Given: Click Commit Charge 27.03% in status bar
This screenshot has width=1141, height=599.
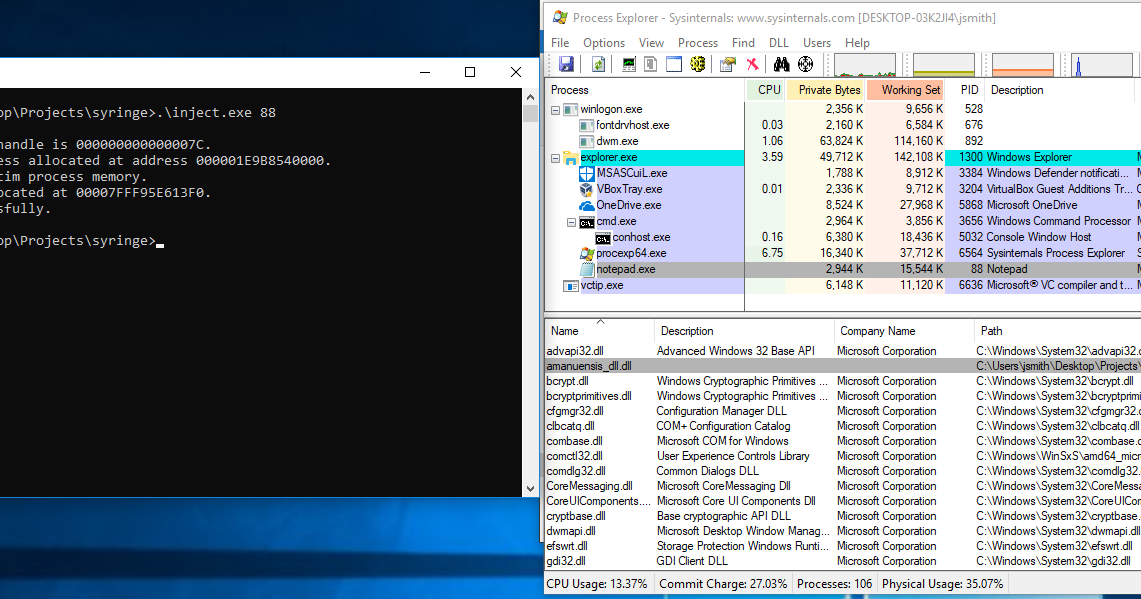Looking at the screenshot, I should click(723, 584).
